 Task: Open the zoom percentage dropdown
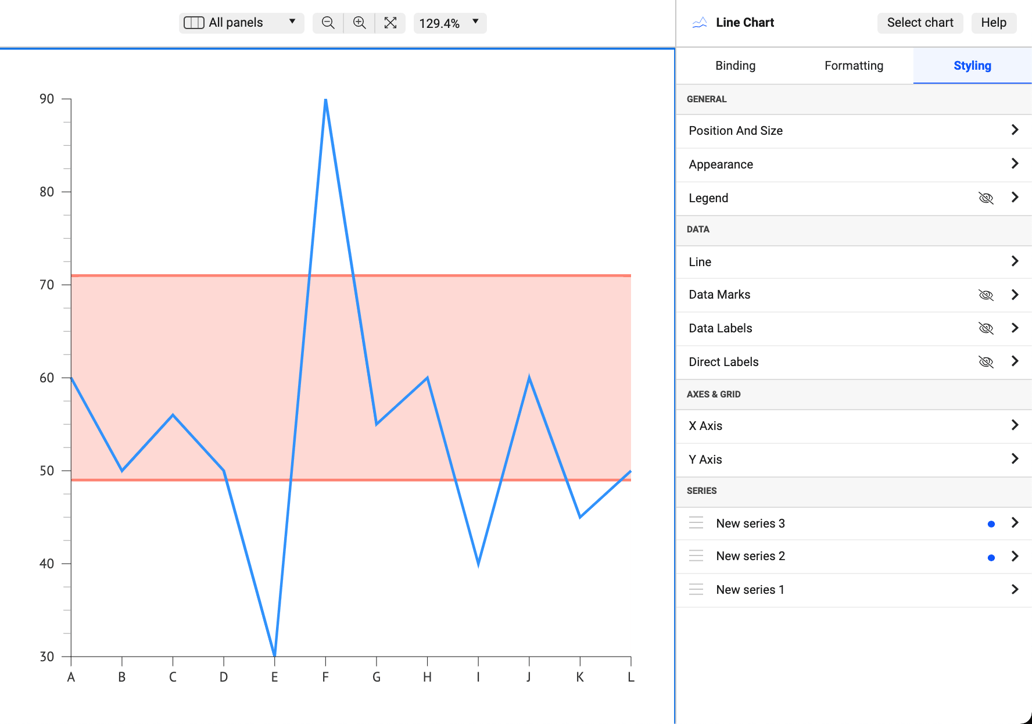click(475, 22)
